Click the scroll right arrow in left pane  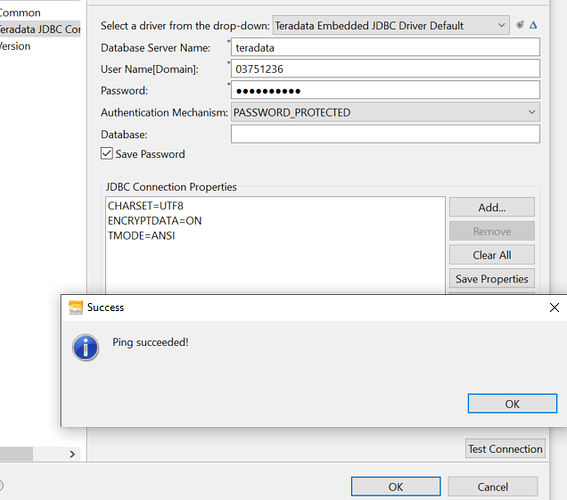tap(72, 454)
